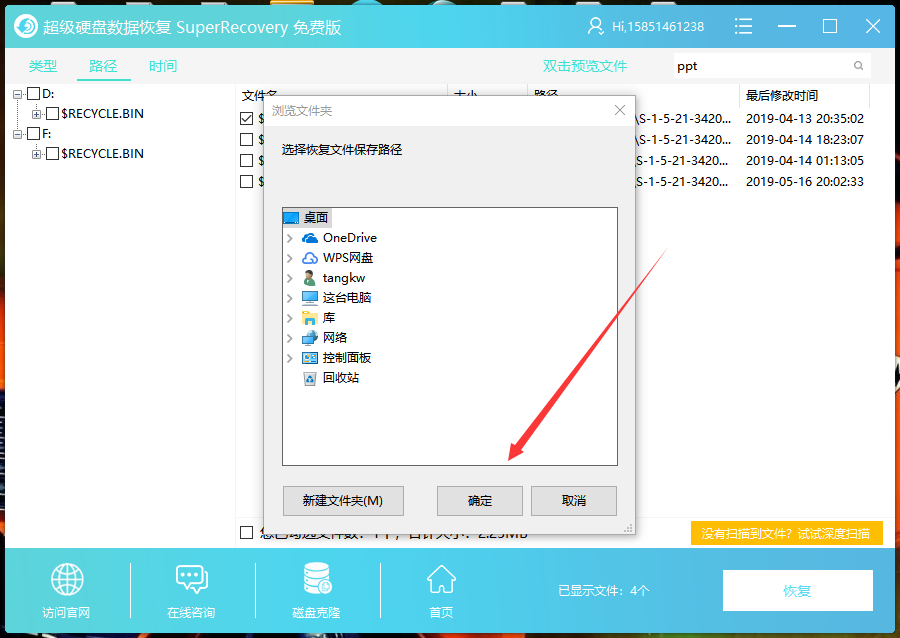The image size is (900, 638).
Task: Click 选择恢复文件保存路径 label
Action: (342, 150)
